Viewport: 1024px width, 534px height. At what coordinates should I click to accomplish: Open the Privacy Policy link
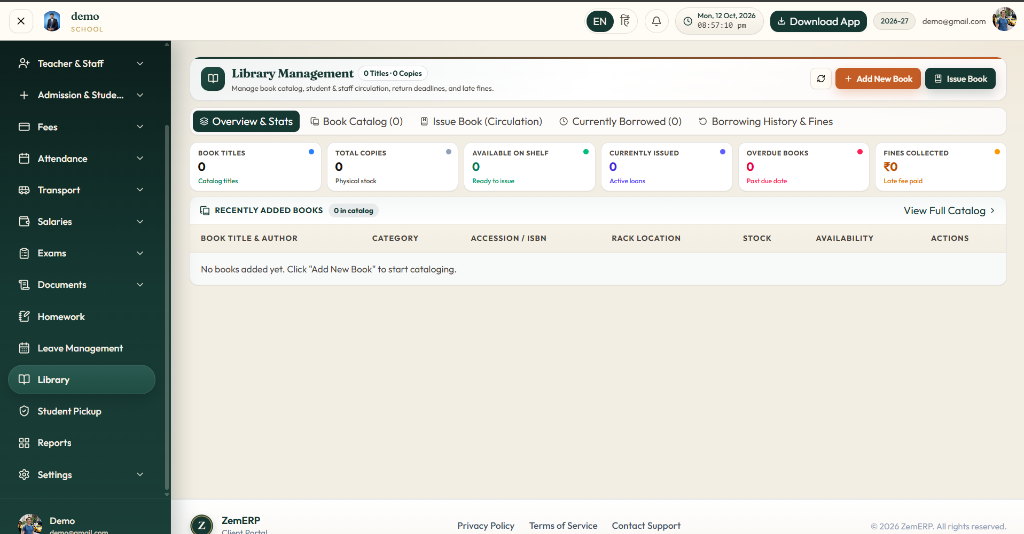[485, 526]
